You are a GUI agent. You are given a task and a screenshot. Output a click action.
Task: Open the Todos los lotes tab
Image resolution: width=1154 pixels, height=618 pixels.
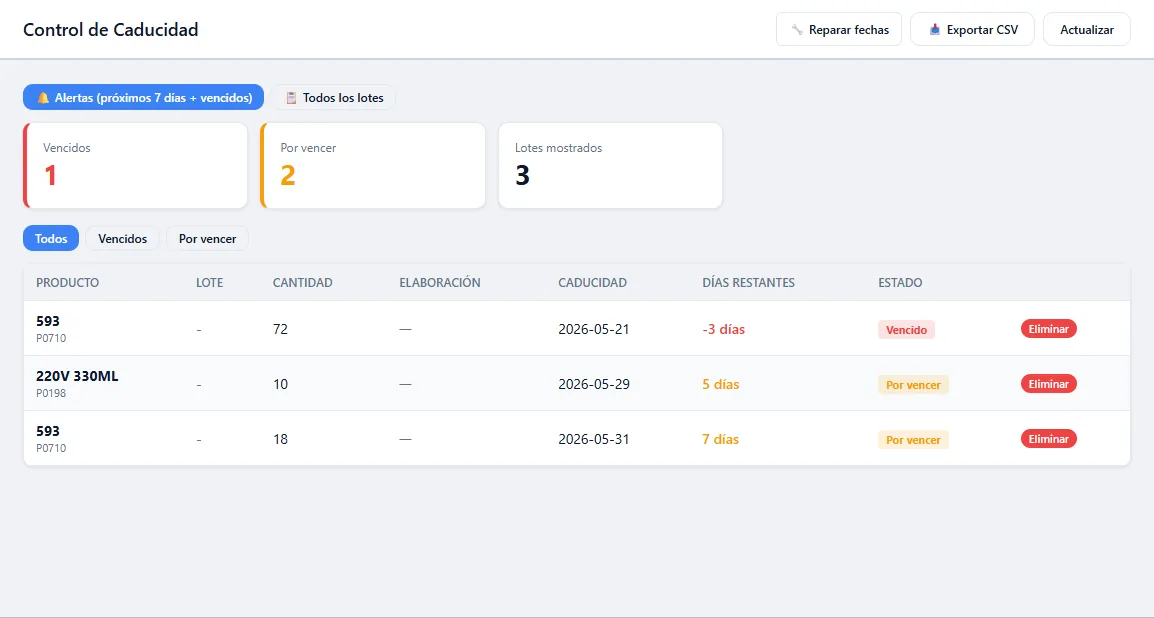333,97
